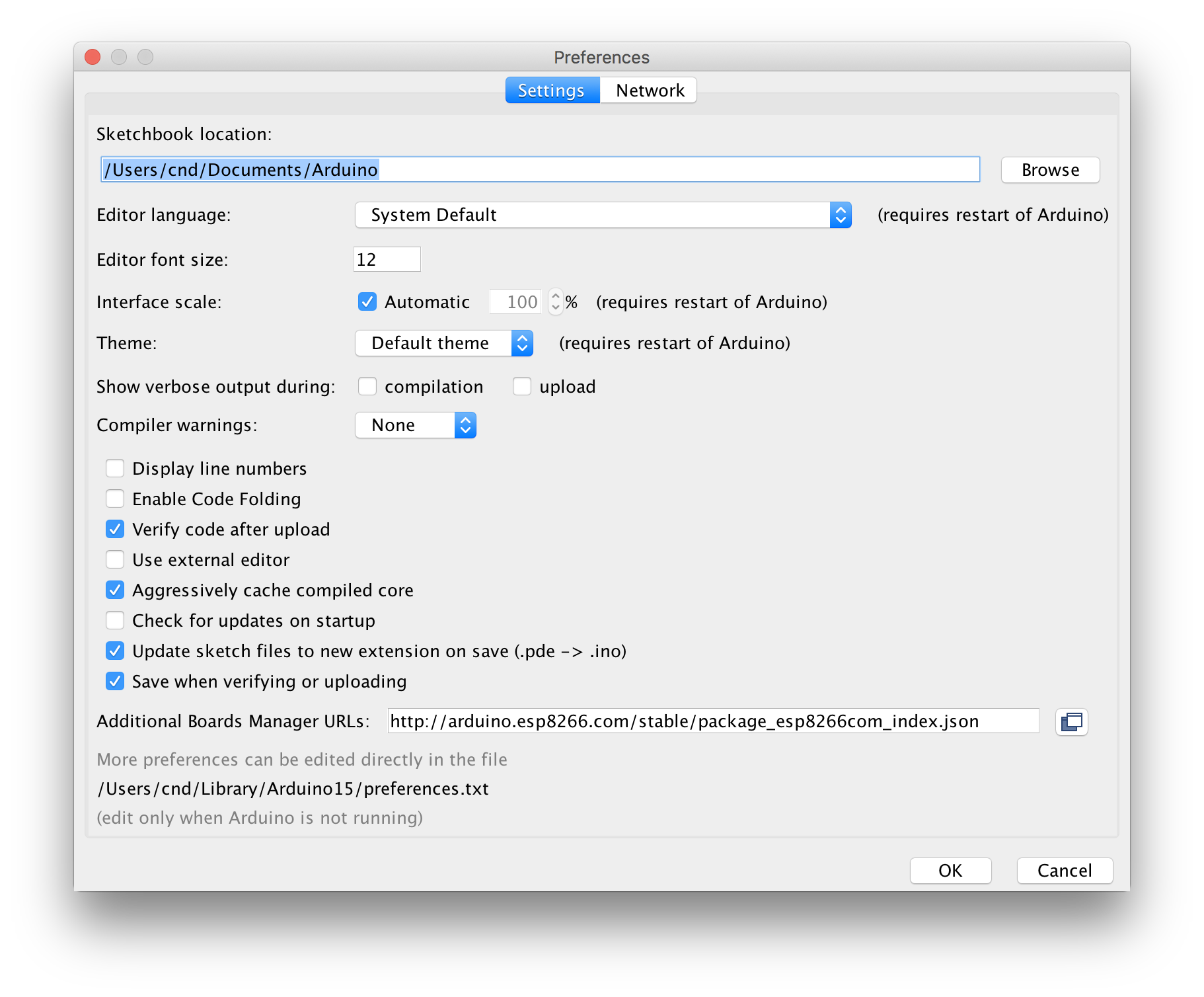Viewport: 1204px width, 997px height.
Task: Open Compiler warnings dropdown
Action: tap(416, 425)
